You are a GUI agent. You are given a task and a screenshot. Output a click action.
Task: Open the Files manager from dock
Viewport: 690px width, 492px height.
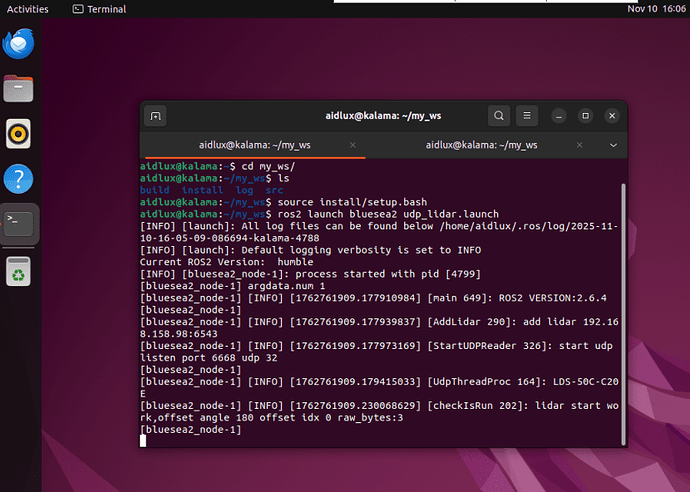[19, 89]
